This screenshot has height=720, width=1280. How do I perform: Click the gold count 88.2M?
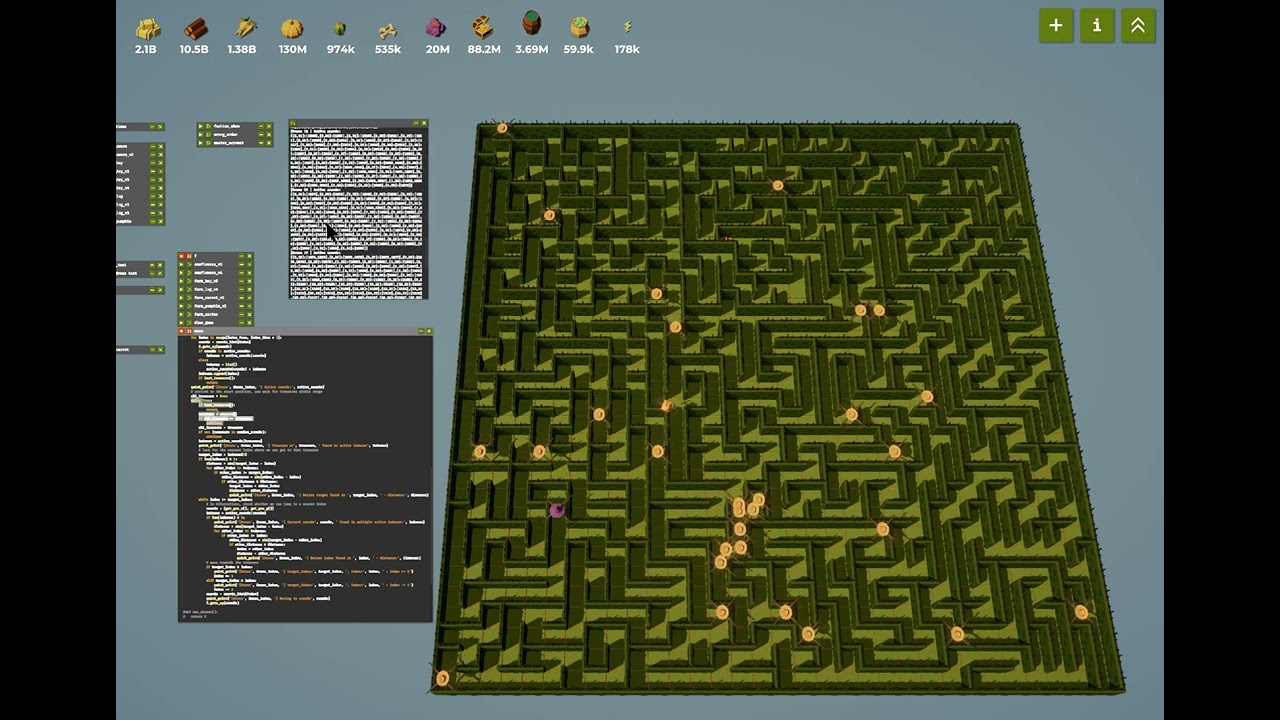click(x=484, y=49)
